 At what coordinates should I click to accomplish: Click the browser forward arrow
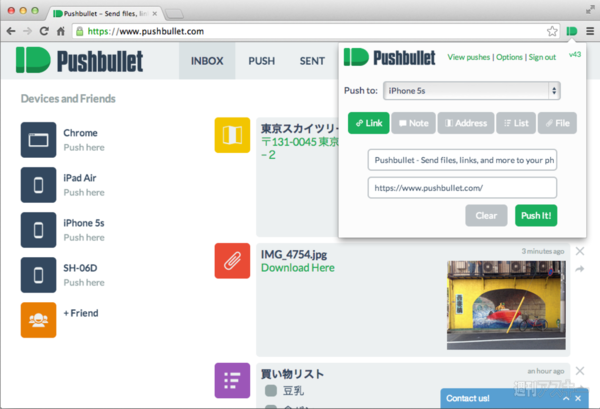click(x=27, y=31)
